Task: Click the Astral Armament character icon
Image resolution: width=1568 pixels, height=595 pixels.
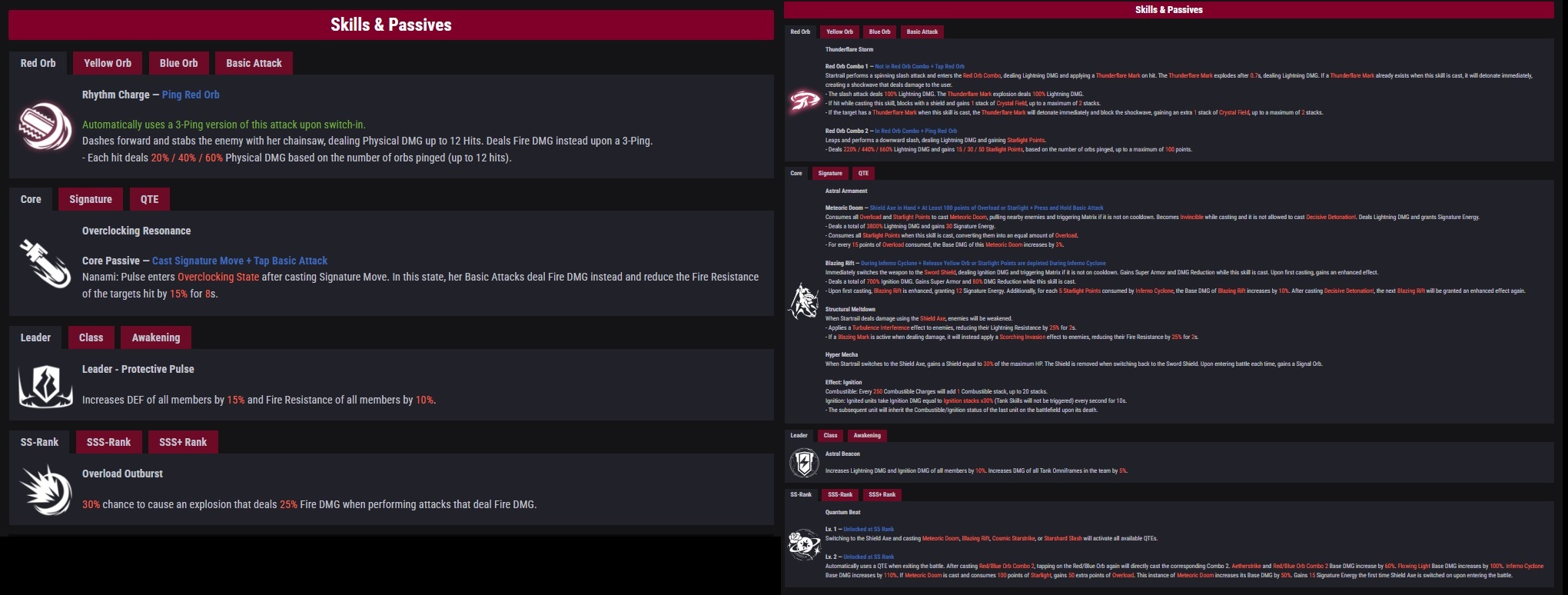Action: point(804,301)
